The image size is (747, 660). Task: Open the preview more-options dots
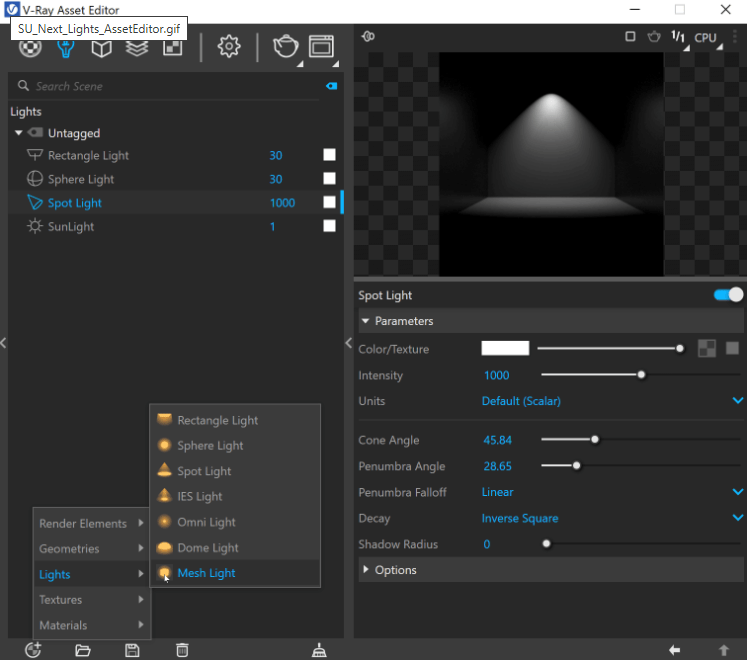coord(735,37)
